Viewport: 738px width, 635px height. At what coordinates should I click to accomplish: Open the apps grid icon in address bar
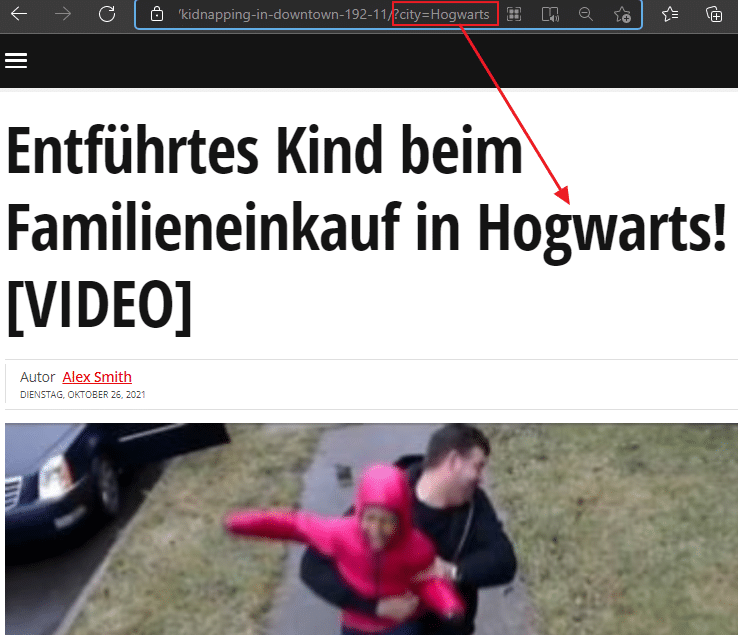click(514, 15)
